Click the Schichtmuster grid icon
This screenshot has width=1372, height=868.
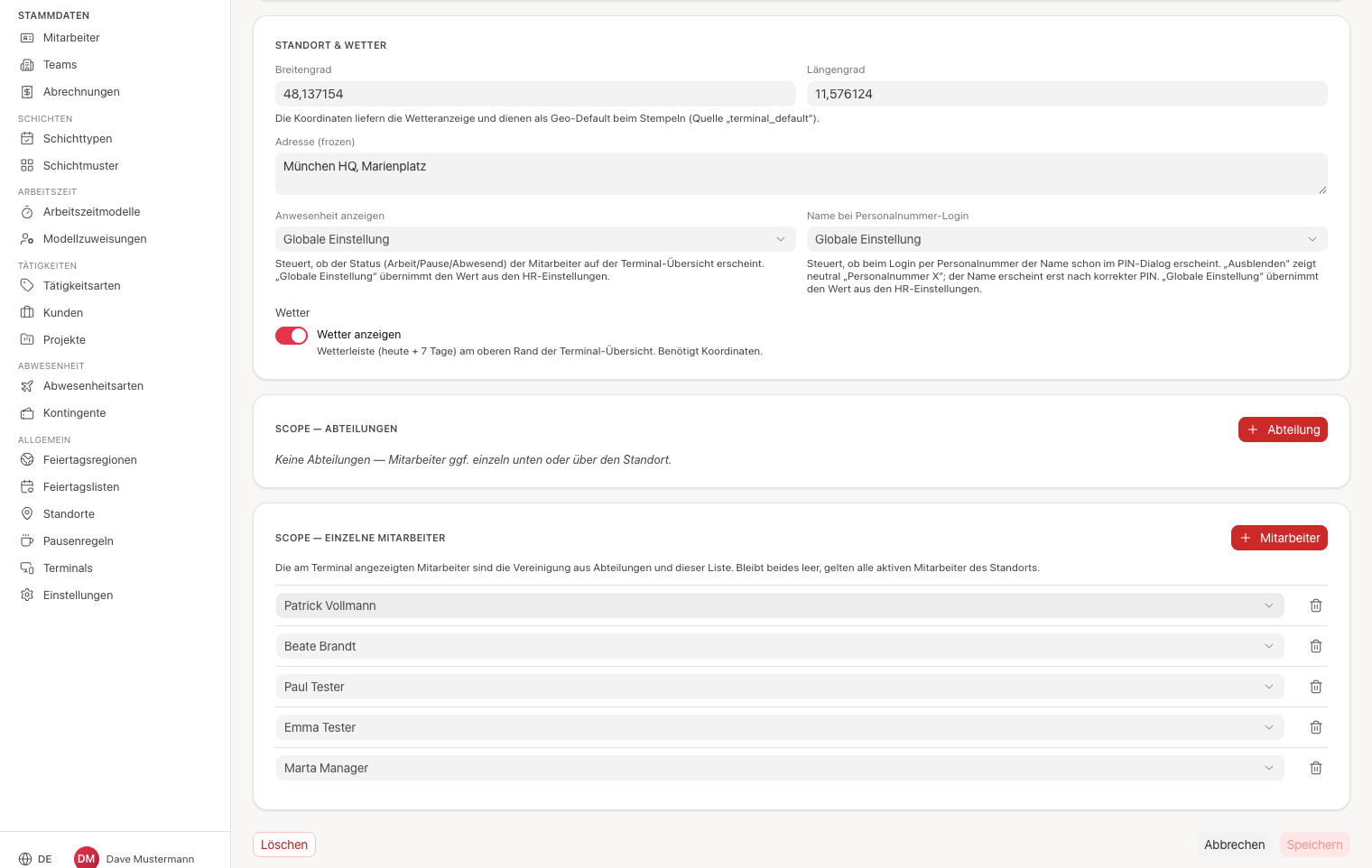[x=27, y=166]
